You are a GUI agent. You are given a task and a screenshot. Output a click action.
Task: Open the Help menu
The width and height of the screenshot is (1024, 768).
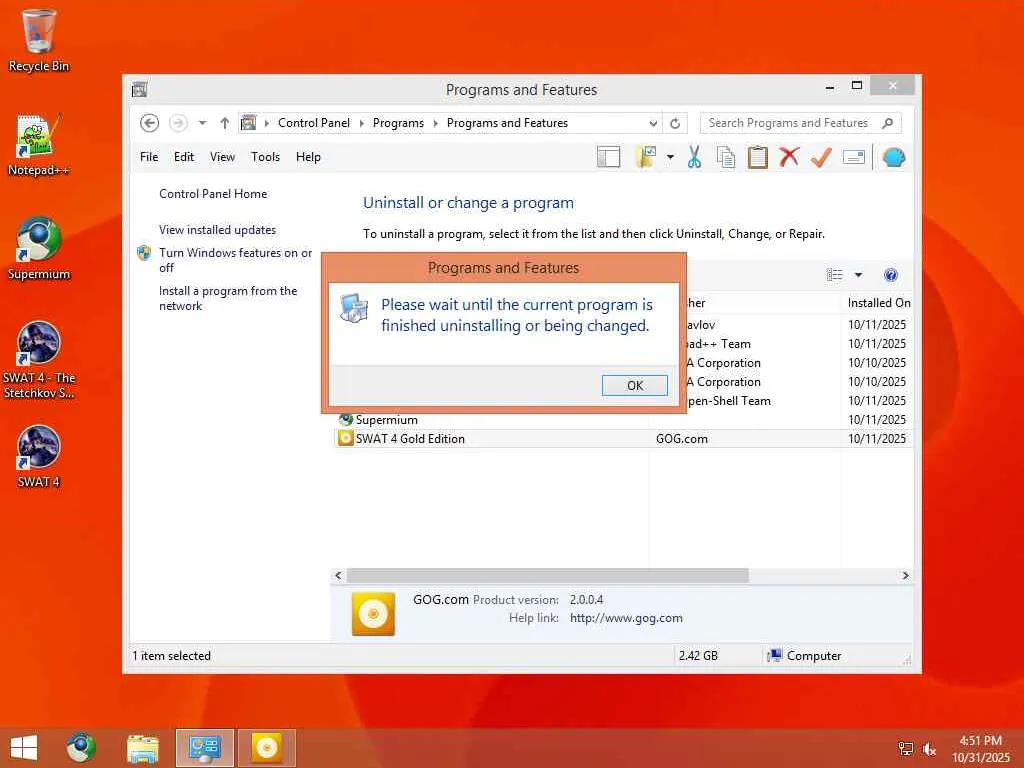pyautogui.click(x=308, y=157)
